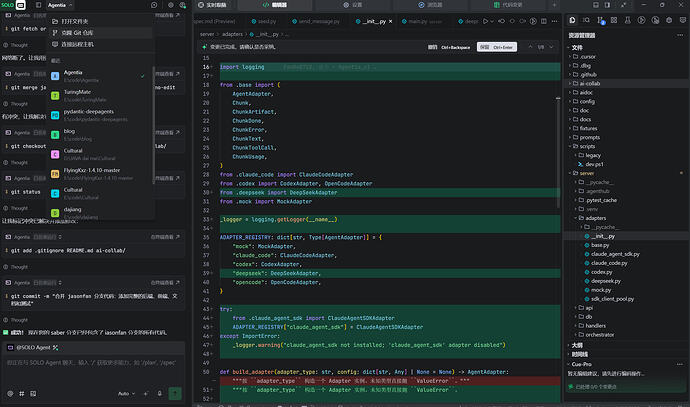Open the Testing flask icon
The width and height of the screenshot is (690, 407).
click(x=628, y=20)
